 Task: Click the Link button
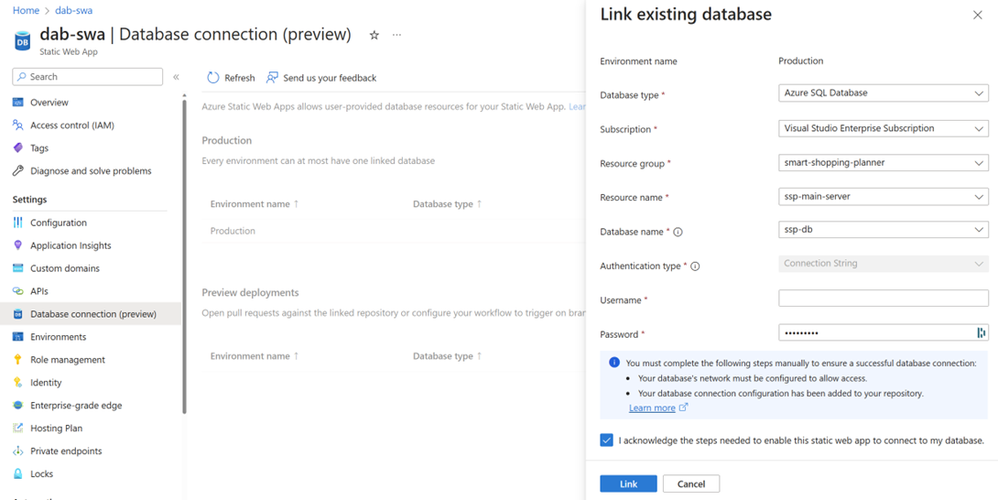(x=628, y=484)
